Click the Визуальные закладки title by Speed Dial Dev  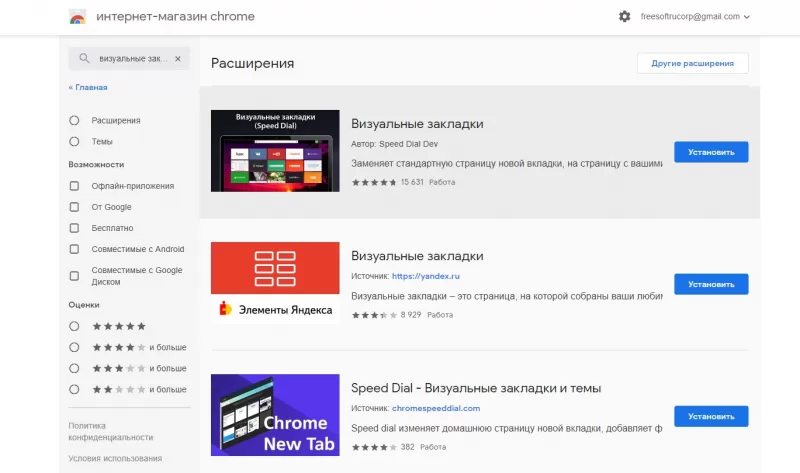point(417,124)
